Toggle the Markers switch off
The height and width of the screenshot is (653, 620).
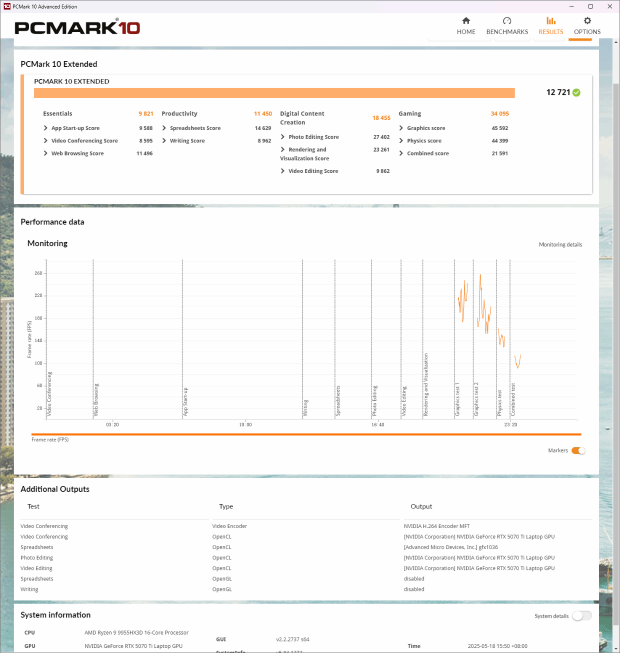(578, 451)
